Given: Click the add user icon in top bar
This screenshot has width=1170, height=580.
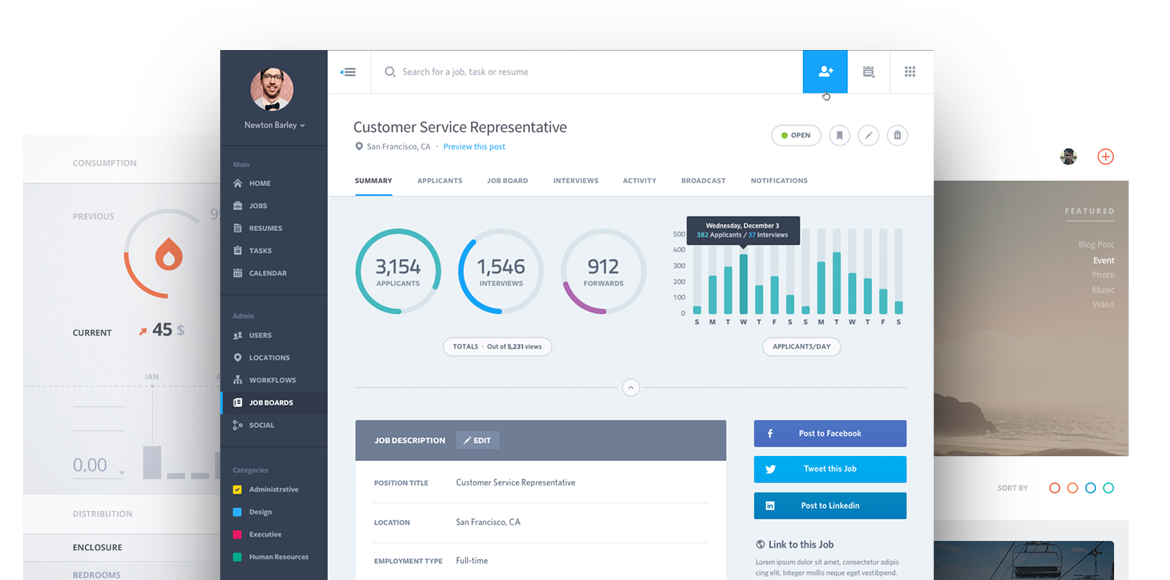Looking at the screenshot, I should (825, 72).
